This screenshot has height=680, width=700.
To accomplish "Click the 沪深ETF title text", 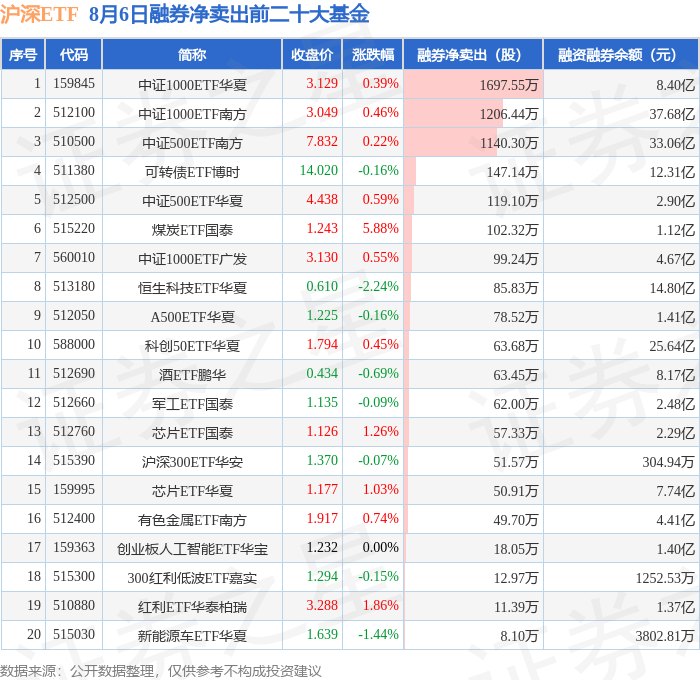I will point(39,14).
